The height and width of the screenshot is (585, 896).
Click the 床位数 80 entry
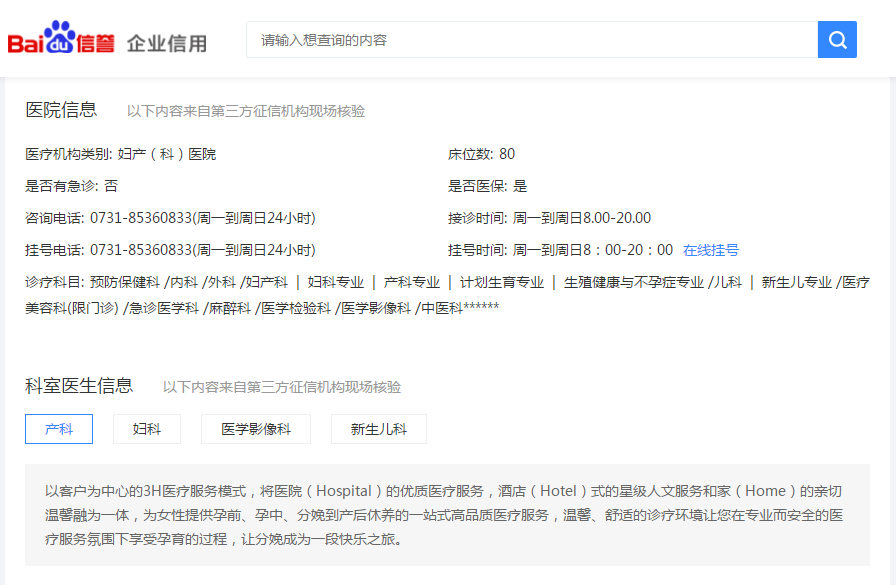coord(481,154)
